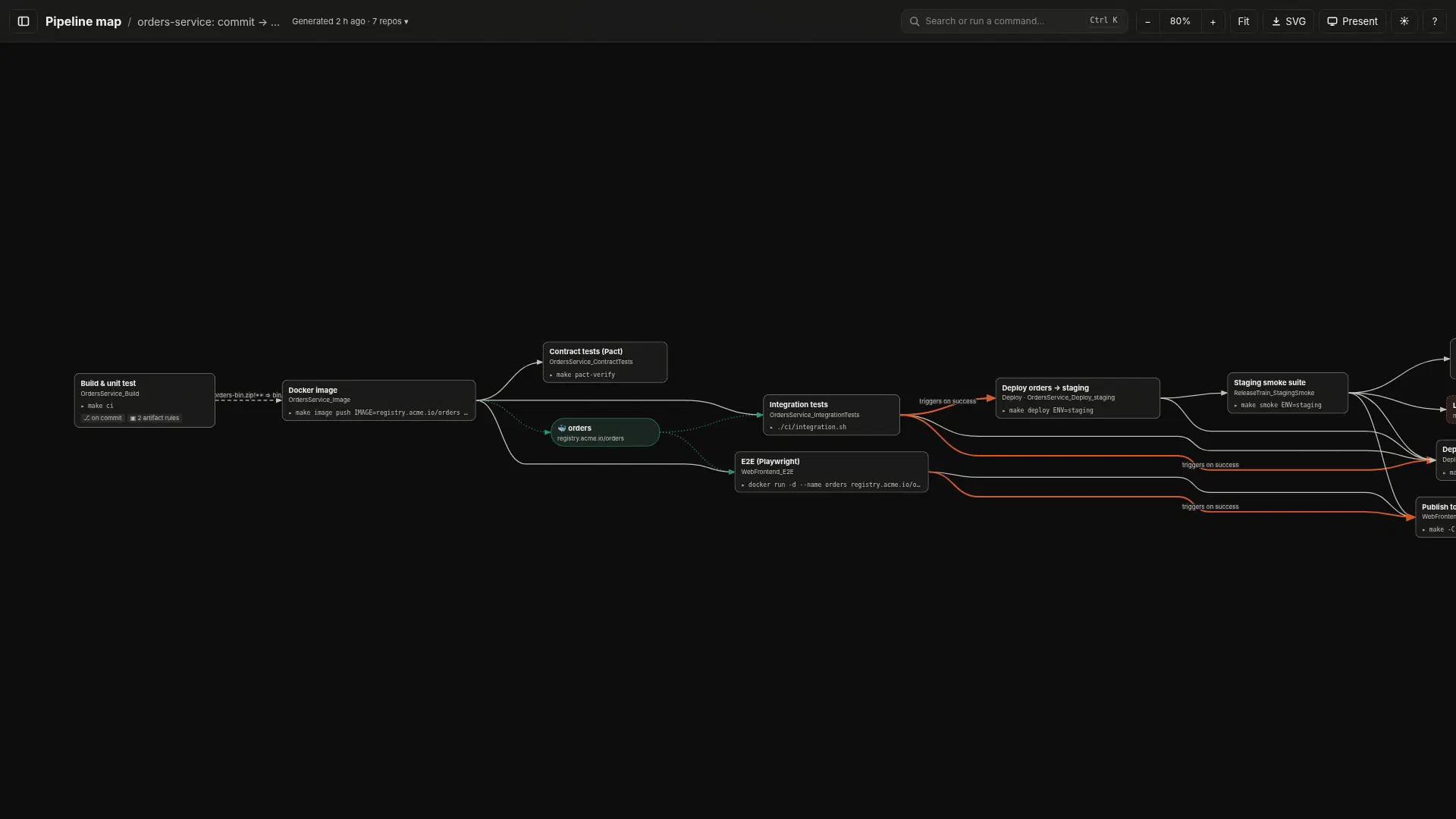Toggle the light/dark theme sun icon
This screenshot has height=819, width=1456.
1404,21
